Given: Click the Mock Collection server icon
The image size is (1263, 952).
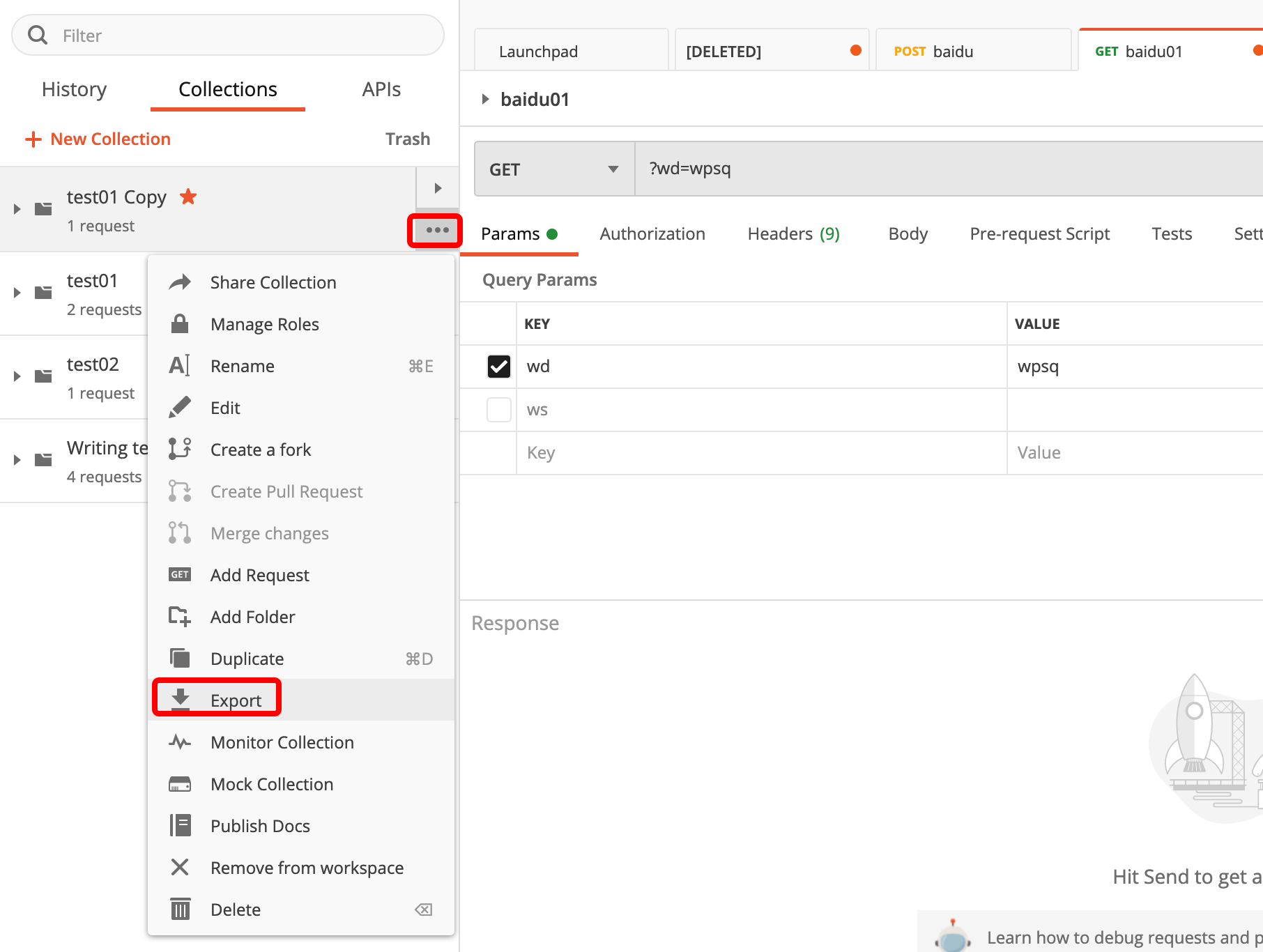Looking at the screenshot, I should click(x=180, y=784).
